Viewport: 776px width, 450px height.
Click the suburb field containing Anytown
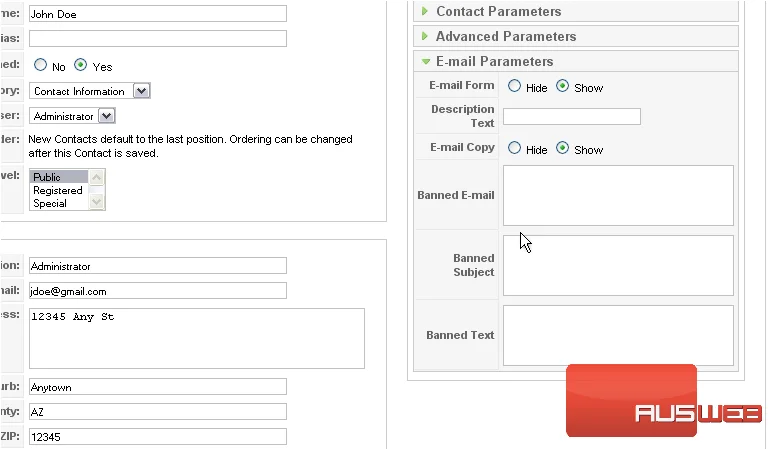coord(157,387)
